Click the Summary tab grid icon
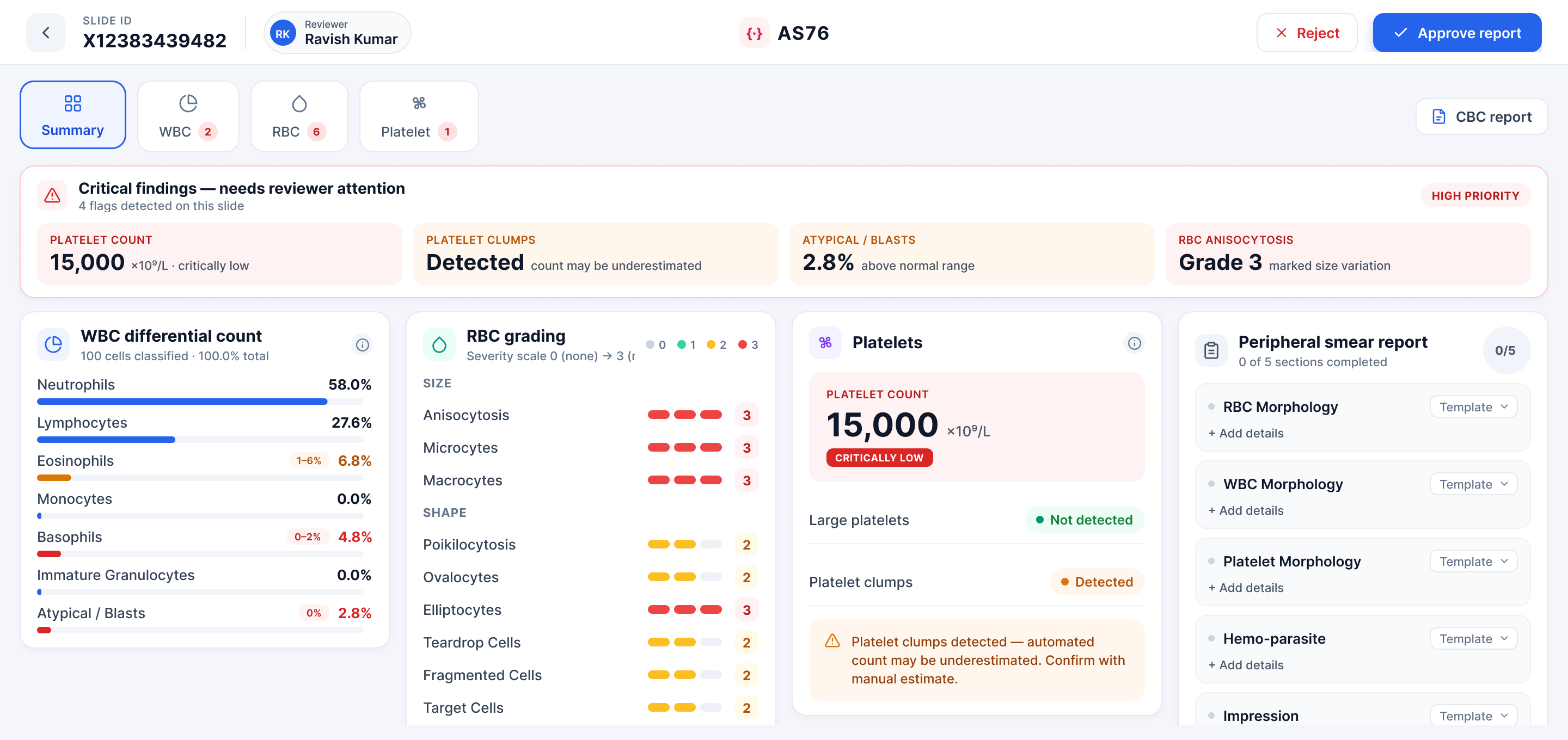Viewport: 1568px width, 740px height. tap(72, 103)
